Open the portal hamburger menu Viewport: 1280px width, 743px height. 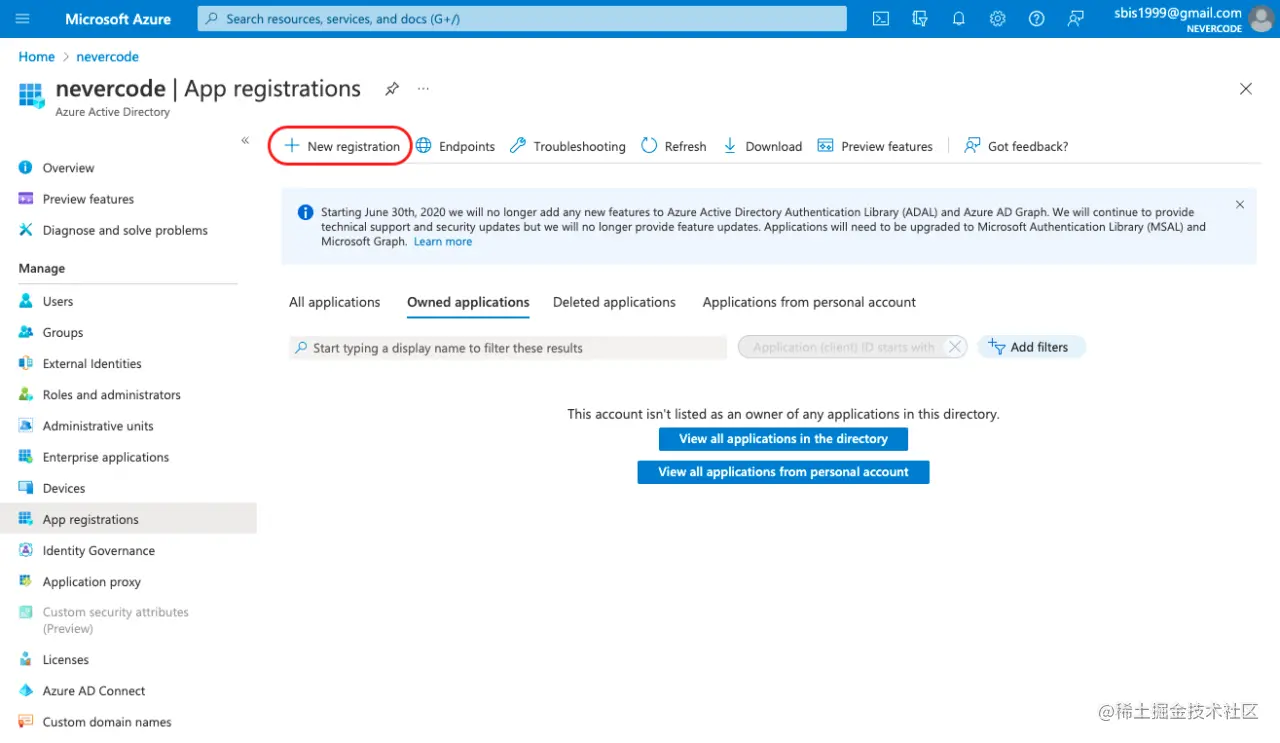[x=23, y=18]
